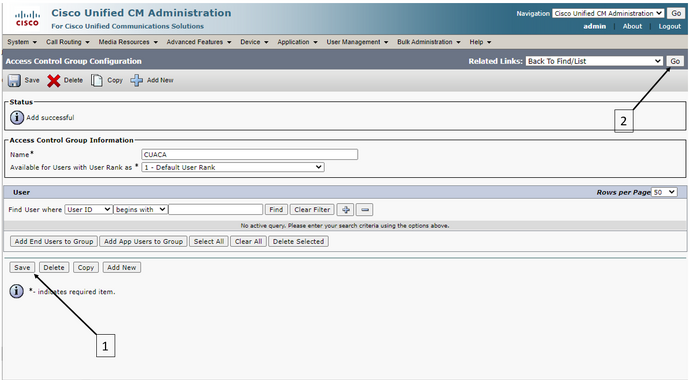Screen dimensions: 690x380
Task: Open the User ID search field dropdown
Action: click(88, 209)
